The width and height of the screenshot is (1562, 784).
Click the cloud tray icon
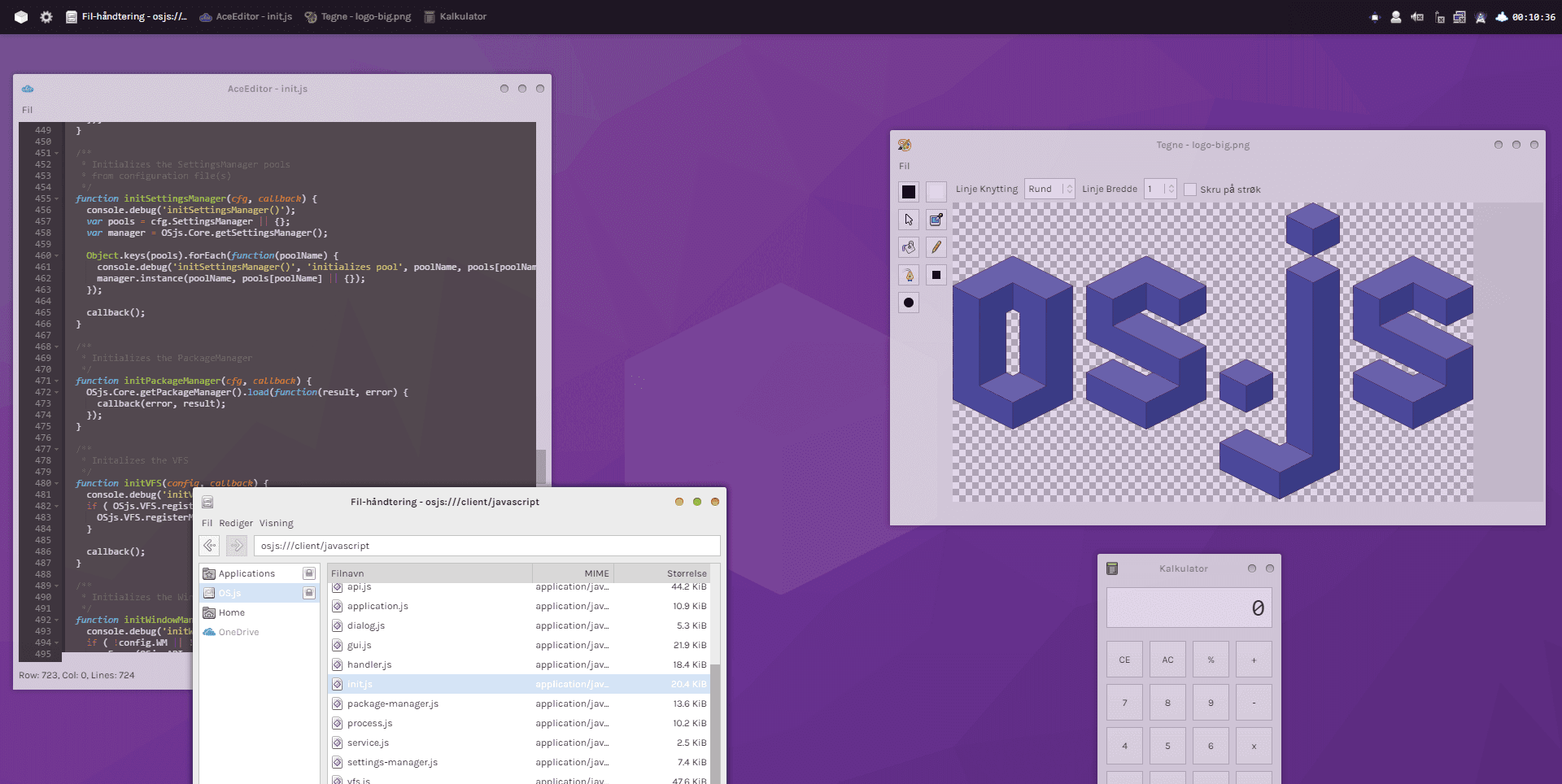pos(1502,16)
